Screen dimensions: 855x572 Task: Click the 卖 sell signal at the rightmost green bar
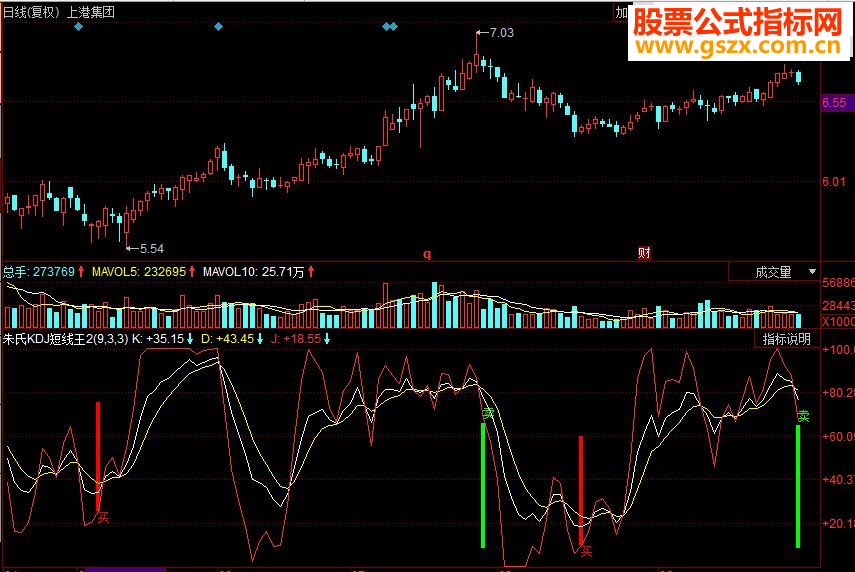point(803,417)
